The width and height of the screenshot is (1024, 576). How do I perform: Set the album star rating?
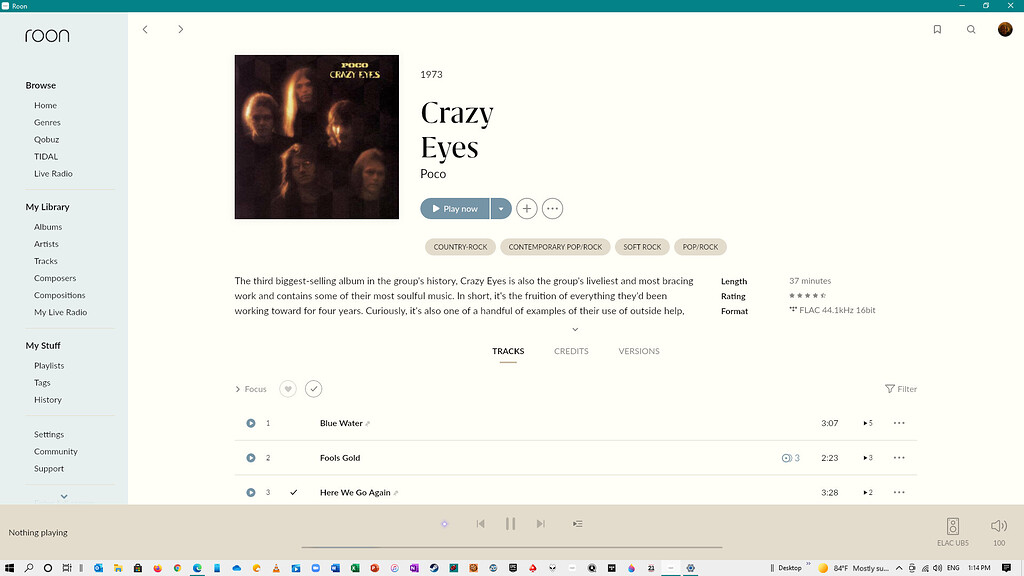pyautogui.click(x=808, y=296)
